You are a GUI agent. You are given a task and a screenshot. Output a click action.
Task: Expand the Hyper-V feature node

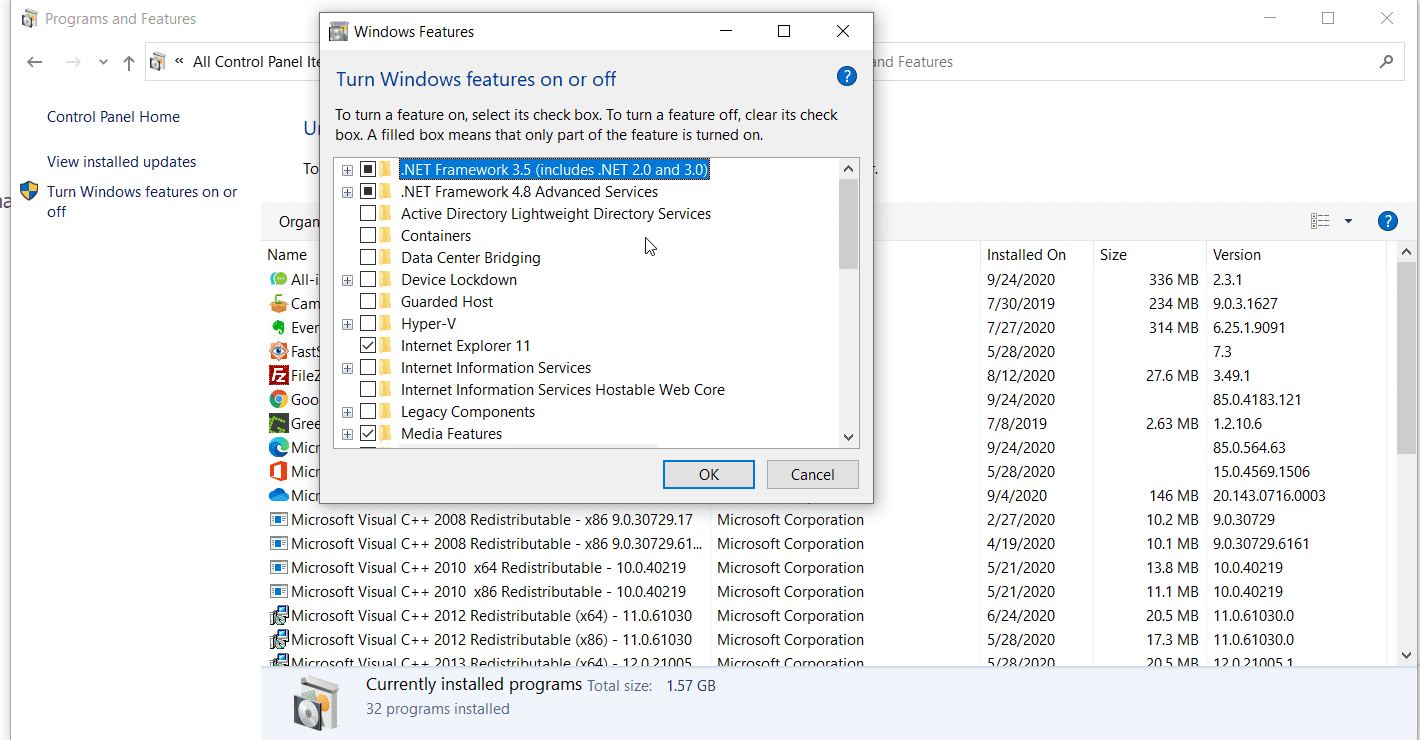click(347, 324)
